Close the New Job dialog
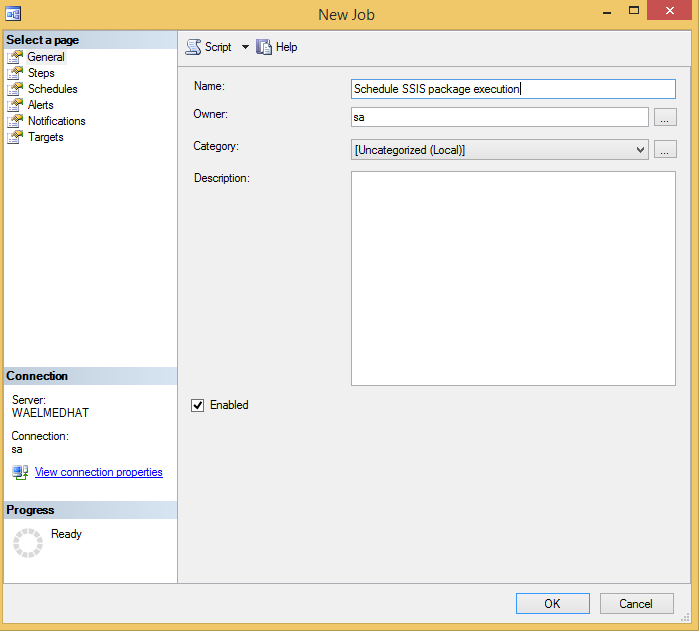 pos(669,10)
